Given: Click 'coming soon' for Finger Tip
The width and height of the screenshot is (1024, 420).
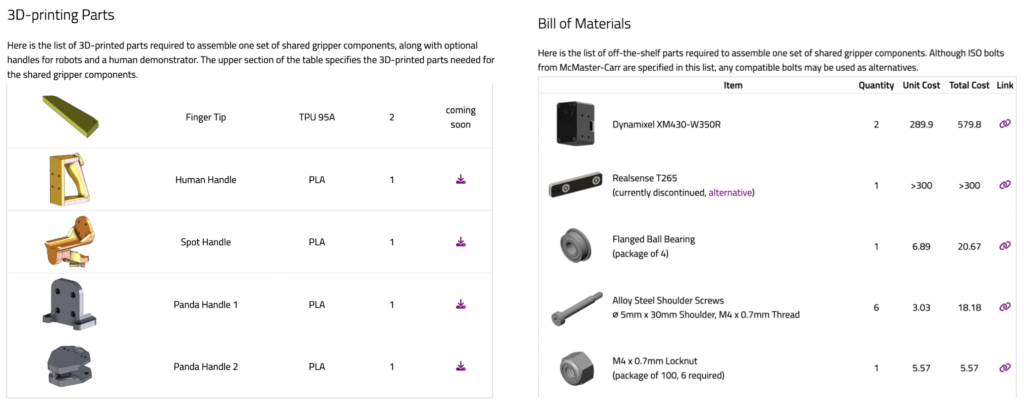Looking at the screenshot, I should (460, 117).
